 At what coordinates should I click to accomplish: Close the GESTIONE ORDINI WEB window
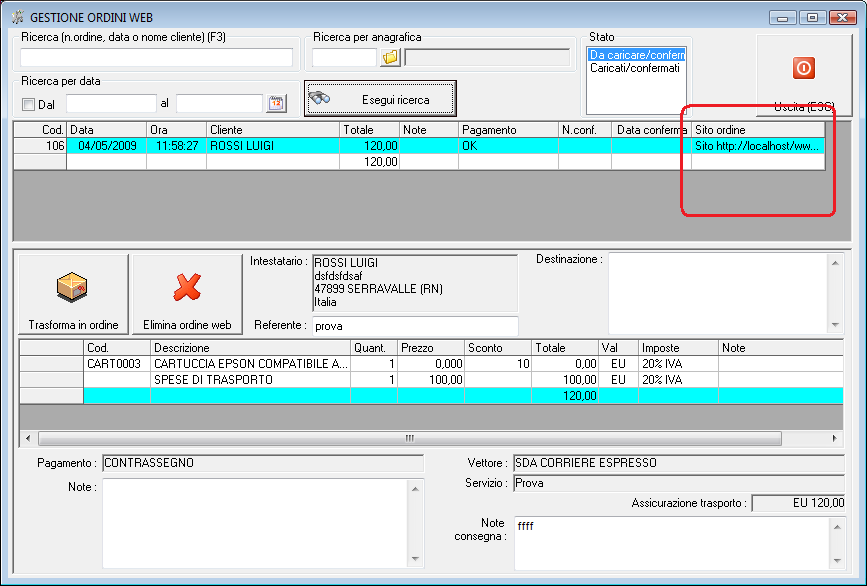843,18
